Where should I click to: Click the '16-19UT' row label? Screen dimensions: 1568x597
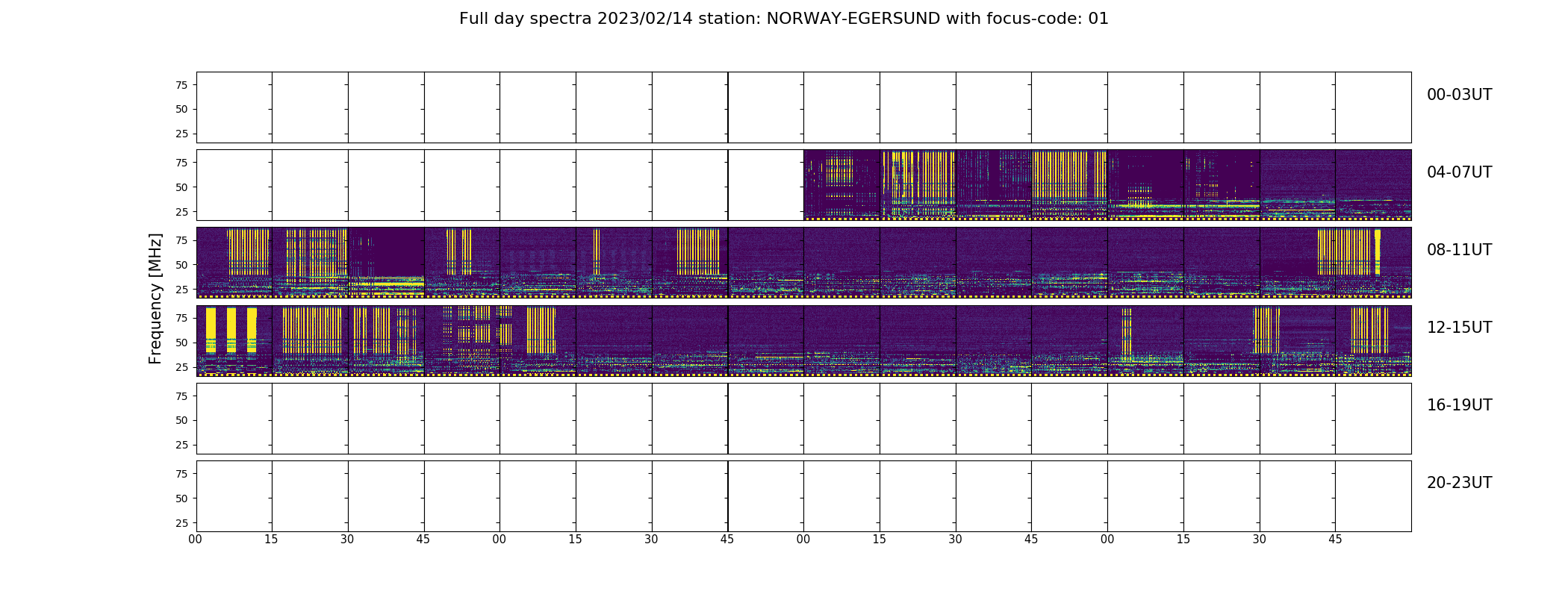pyautogui.click(x=1459, y=405)
